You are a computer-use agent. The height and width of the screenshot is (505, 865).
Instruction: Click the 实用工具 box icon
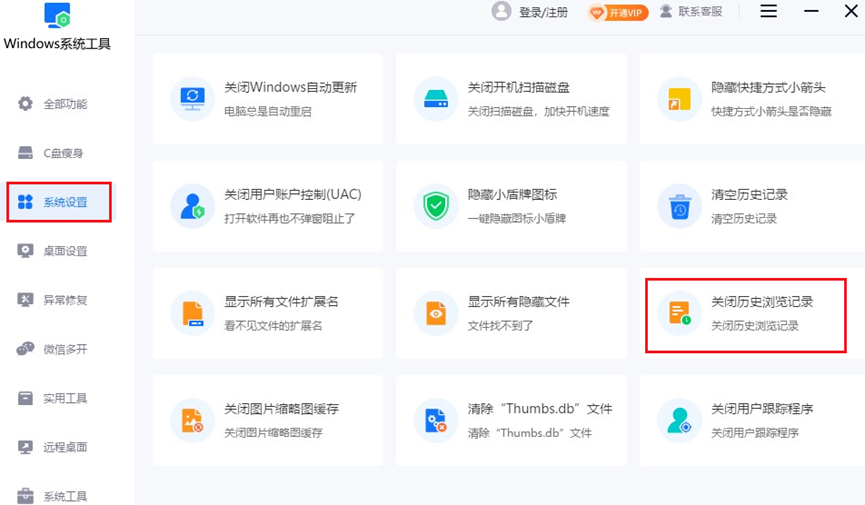pyautogui.click(x=25, y=398)
